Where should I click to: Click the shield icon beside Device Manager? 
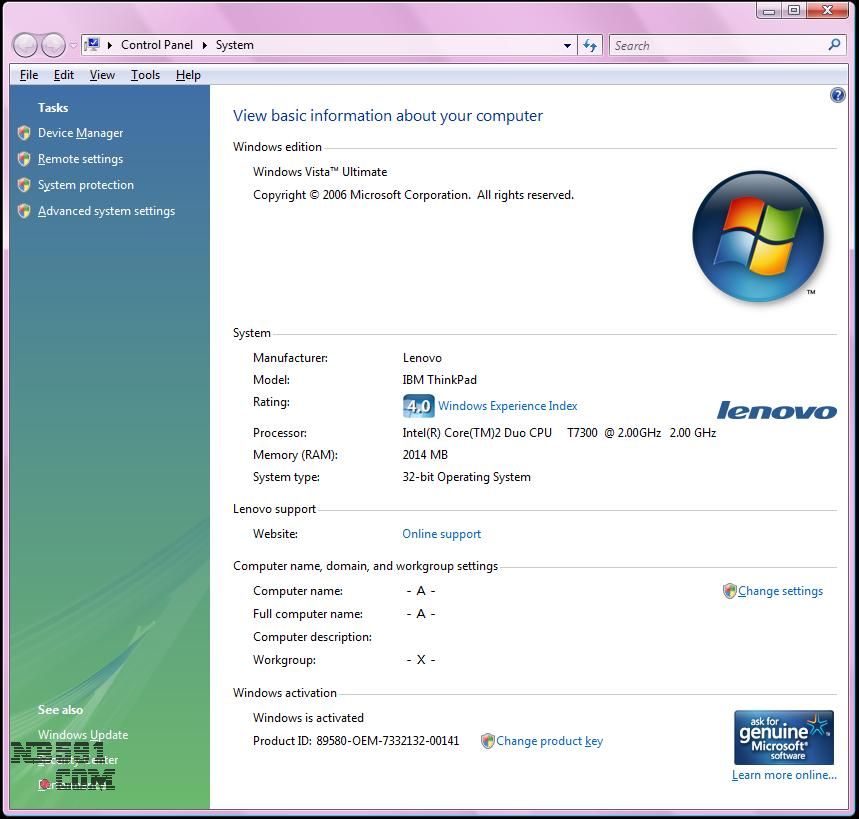click(x=24, y=133)
